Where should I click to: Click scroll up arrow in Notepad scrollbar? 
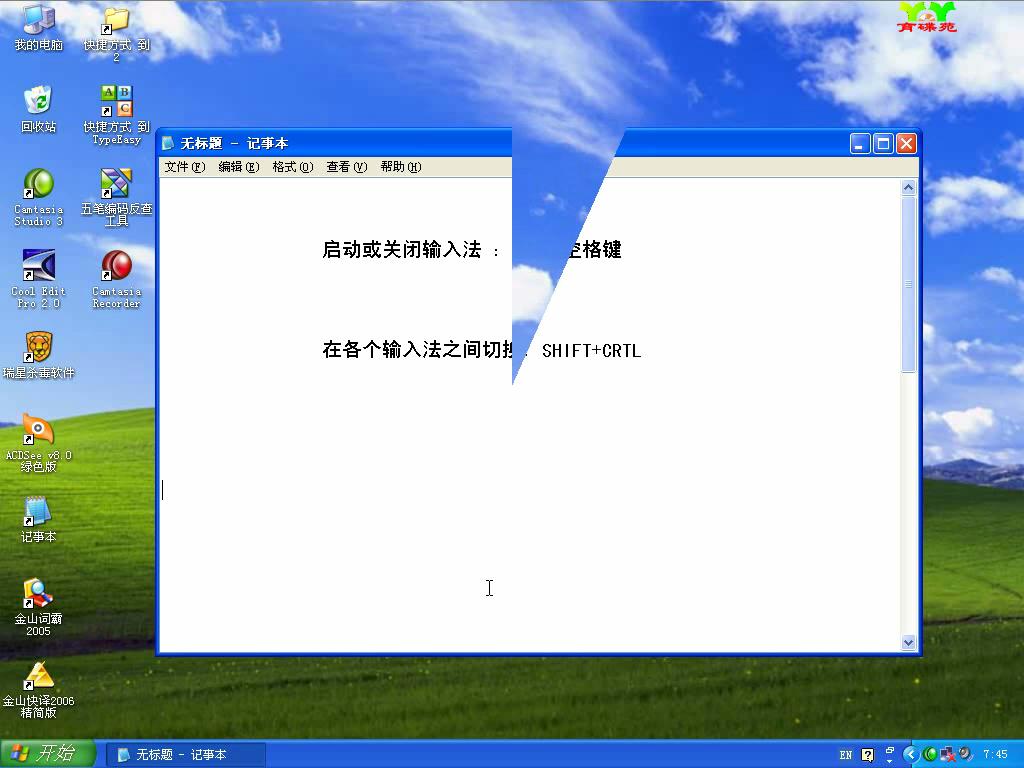pos(908,188)
